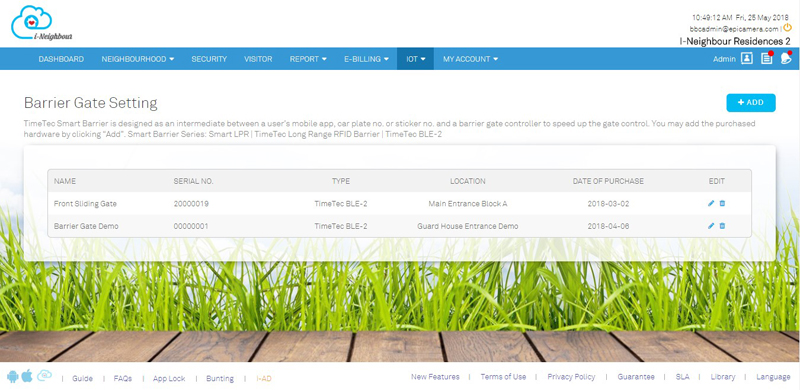Image resolution: width=800 pixels, height=390 pixels.
Task: Go to the Dashboard tab
Action: [61, 59]
